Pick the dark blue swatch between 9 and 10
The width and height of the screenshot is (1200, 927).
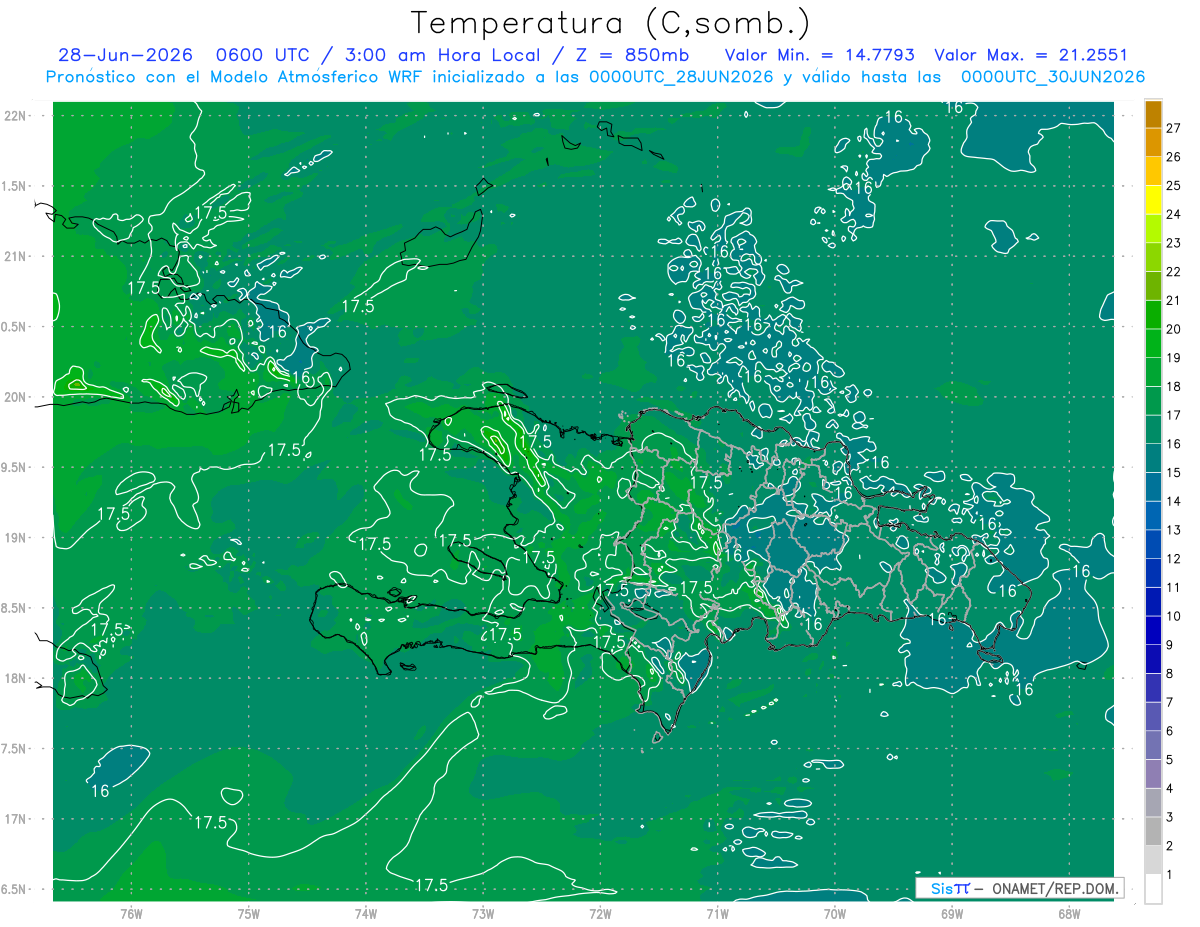click(1153, 630)
